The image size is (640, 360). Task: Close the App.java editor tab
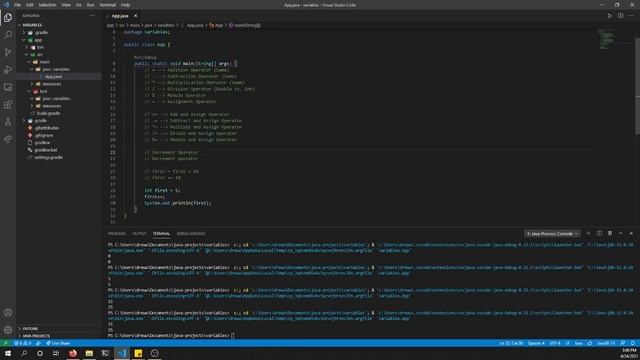[136, 16]
